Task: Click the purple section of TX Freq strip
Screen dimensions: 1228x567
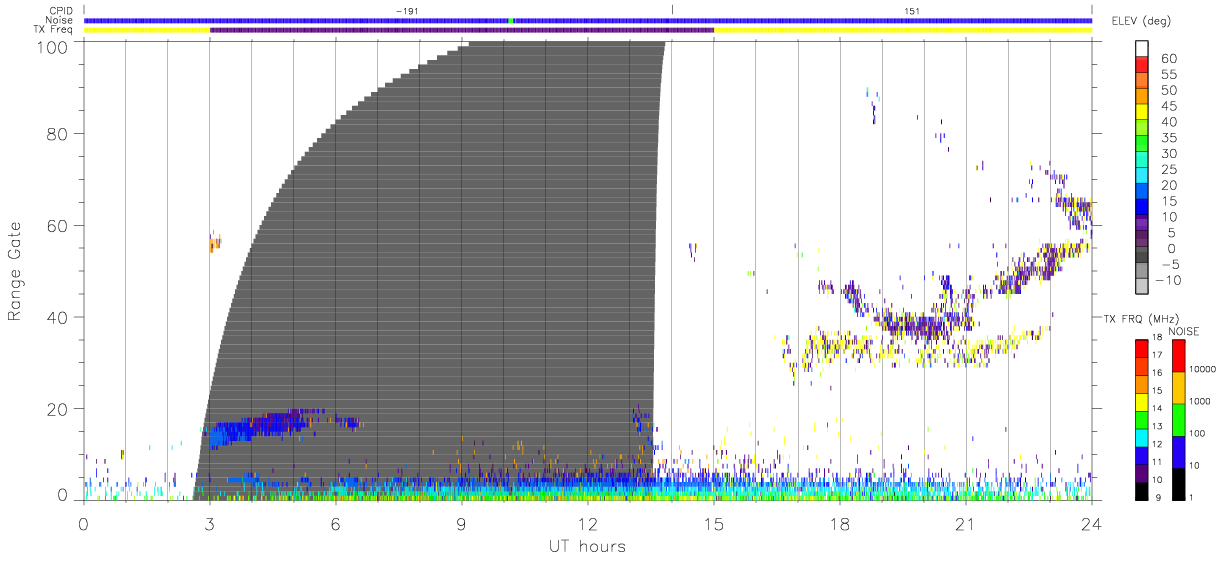Action: (462, 30)
